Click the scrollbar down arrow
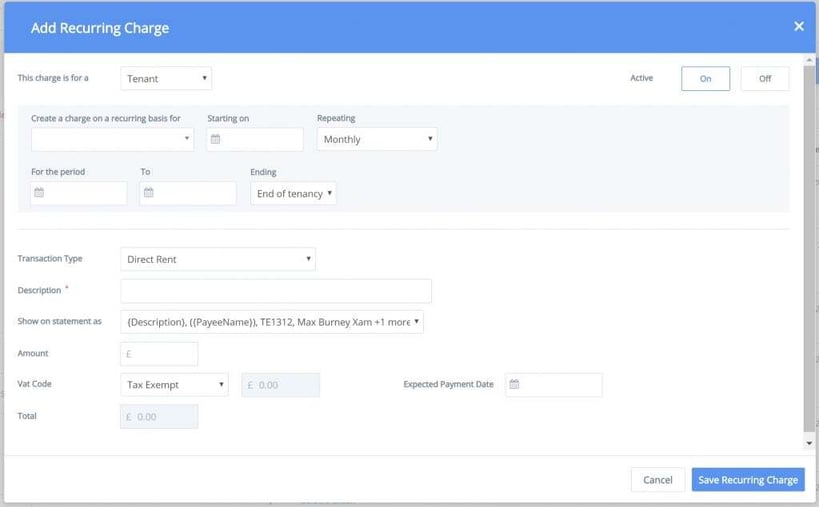The width and height of the screenshot is (819, 507). tap(809, 443)
